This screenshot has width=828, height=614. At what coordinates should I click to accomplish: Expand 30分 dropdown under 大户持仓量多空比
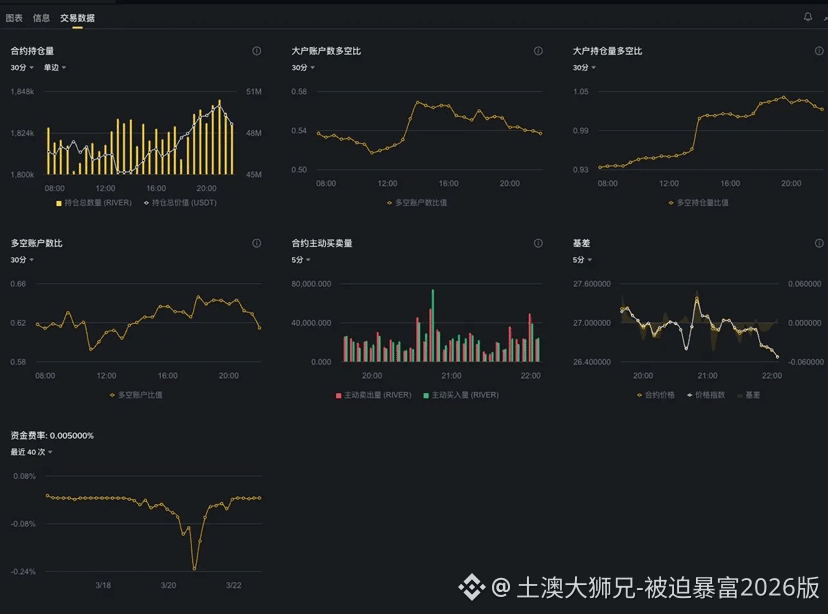pyautogui.click(x=584, y=68)
